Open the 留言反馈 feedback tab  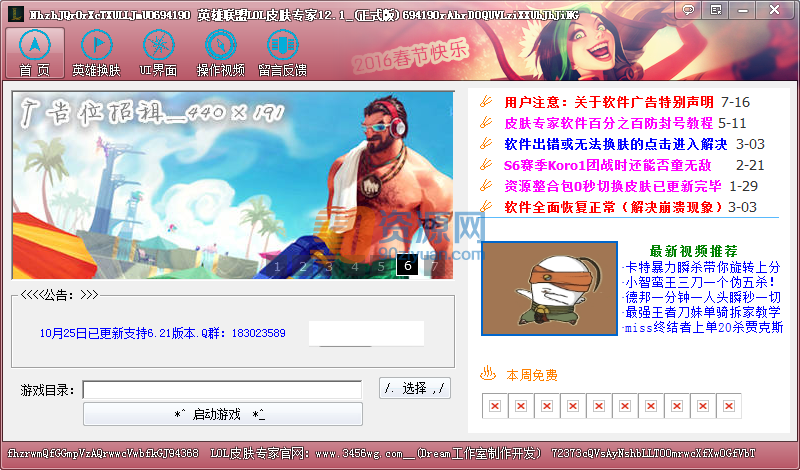(x=283, y=53)
